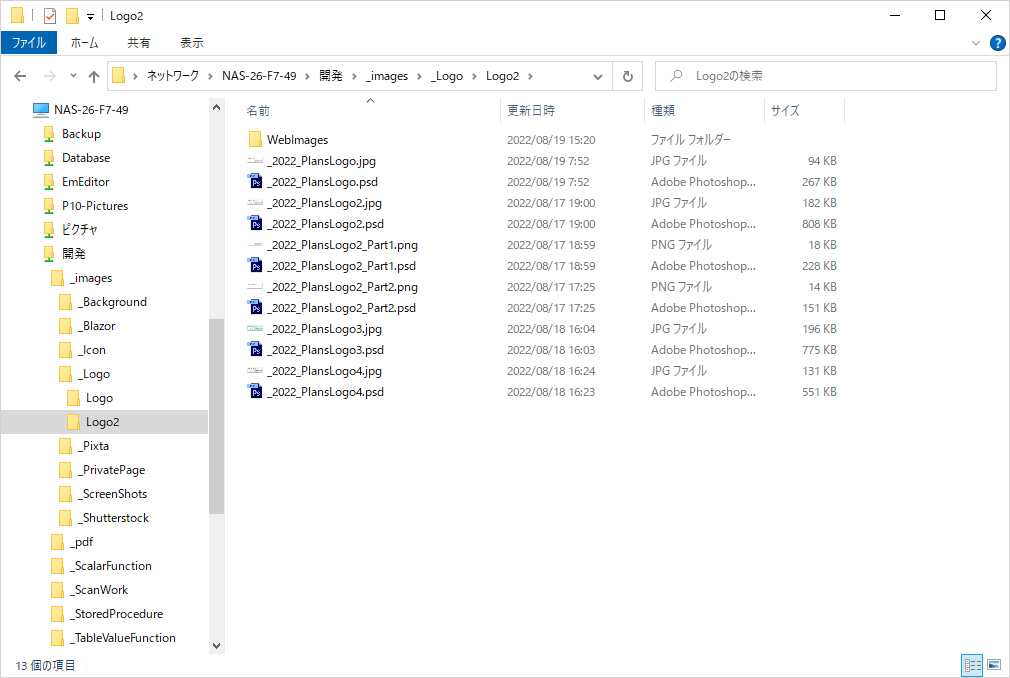Screen dimensions: 1010x678
Task: Open the Quick Access Toolbar customize dropdown
Action: (x=91, y=16)
